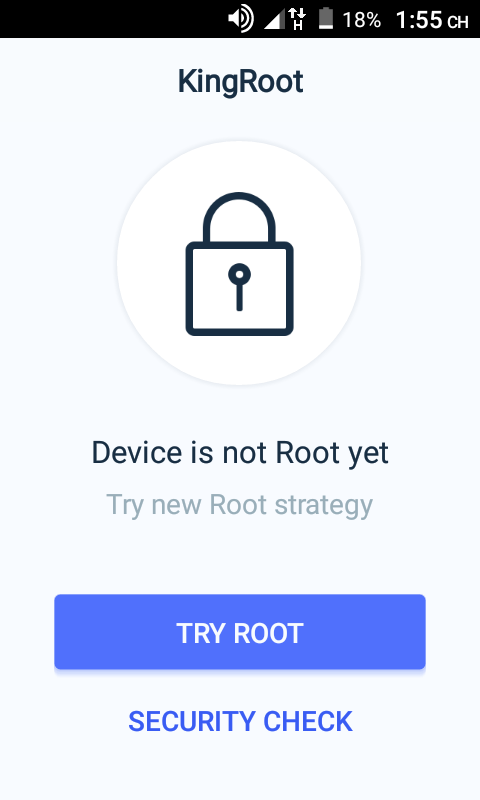Tap the TRY ROOT button

click(240, 632)
